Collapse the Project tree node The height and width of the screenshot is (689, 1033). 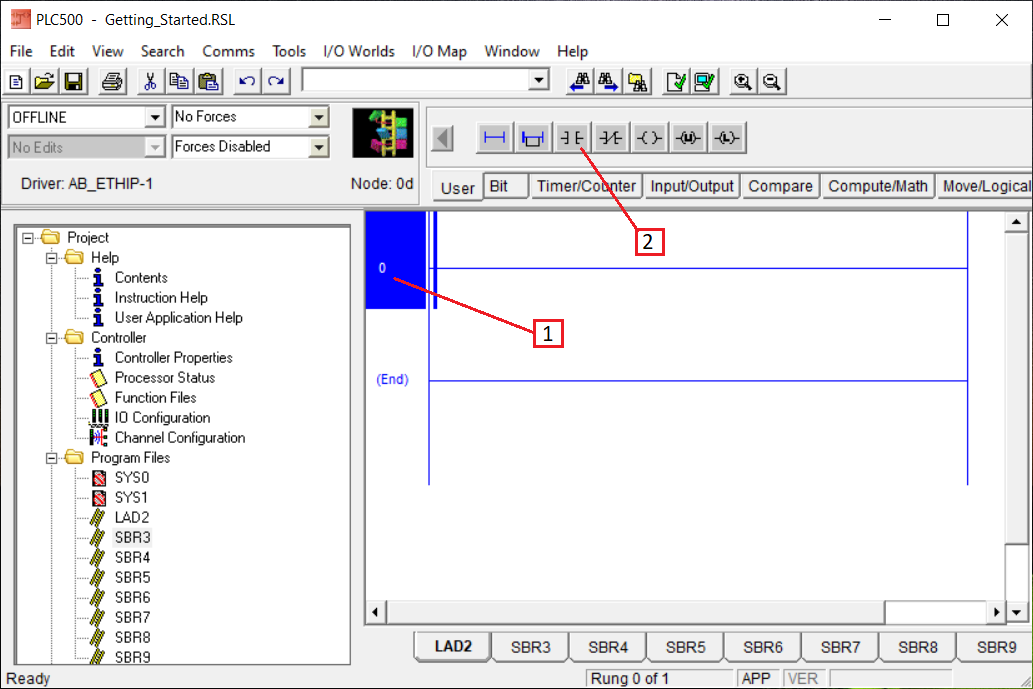(28, 238)
